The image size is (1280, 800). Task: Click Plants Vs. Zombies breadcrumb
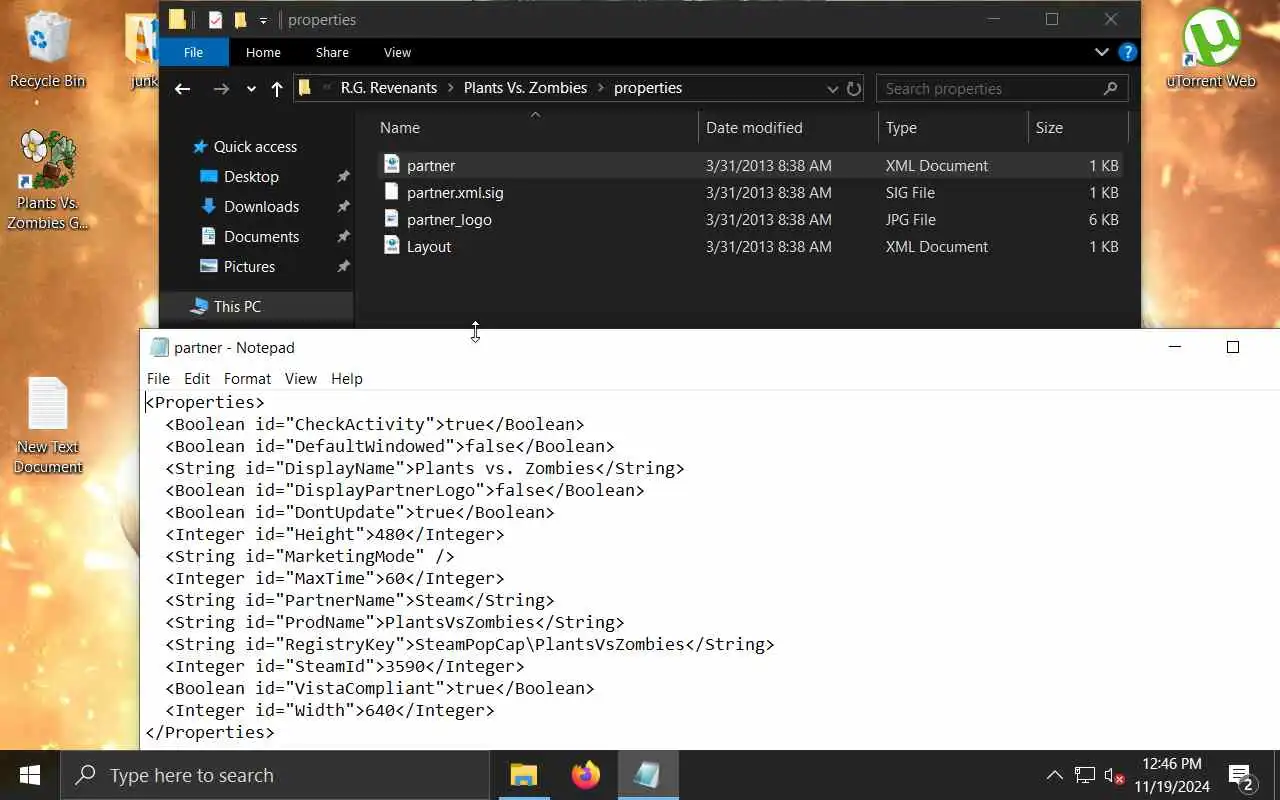pos(525,88)
